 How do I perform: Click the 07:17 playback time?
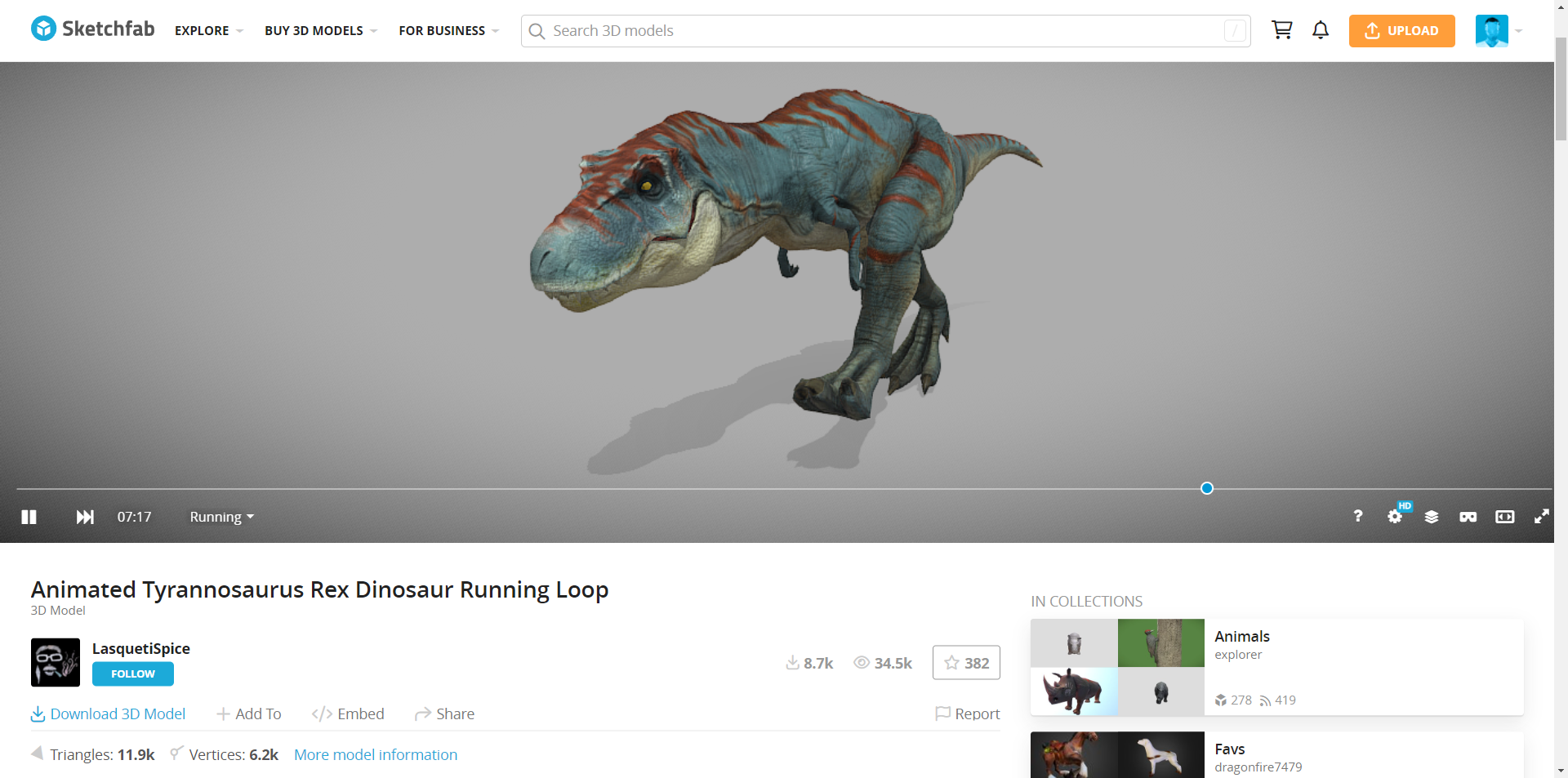pyautogui.click(x=134, y=517)
